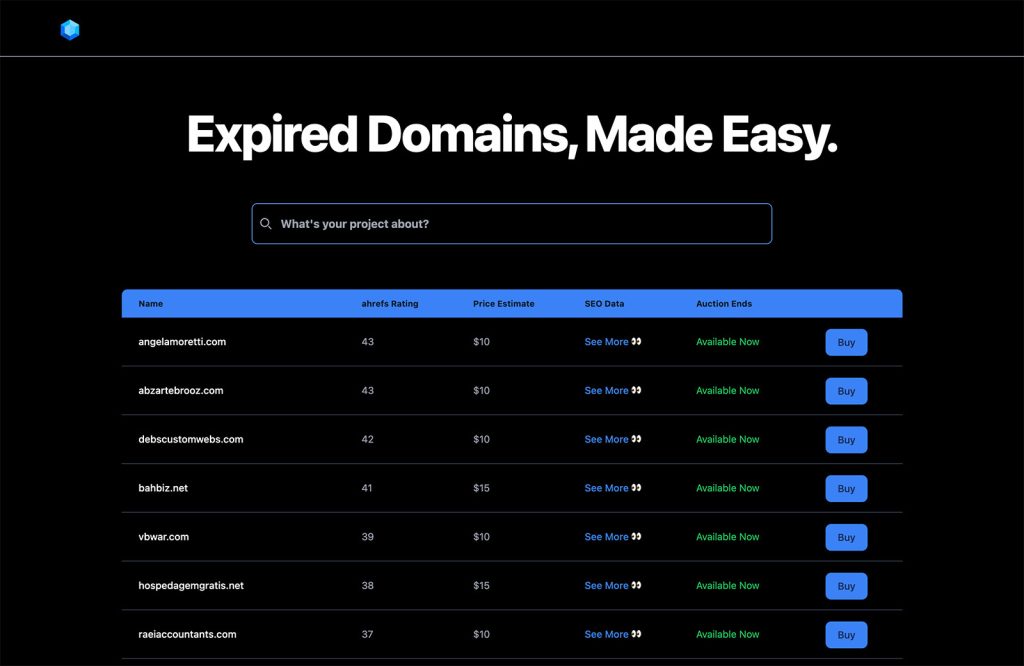
Task: Click the Price Estimate column header
Action: 504,304
